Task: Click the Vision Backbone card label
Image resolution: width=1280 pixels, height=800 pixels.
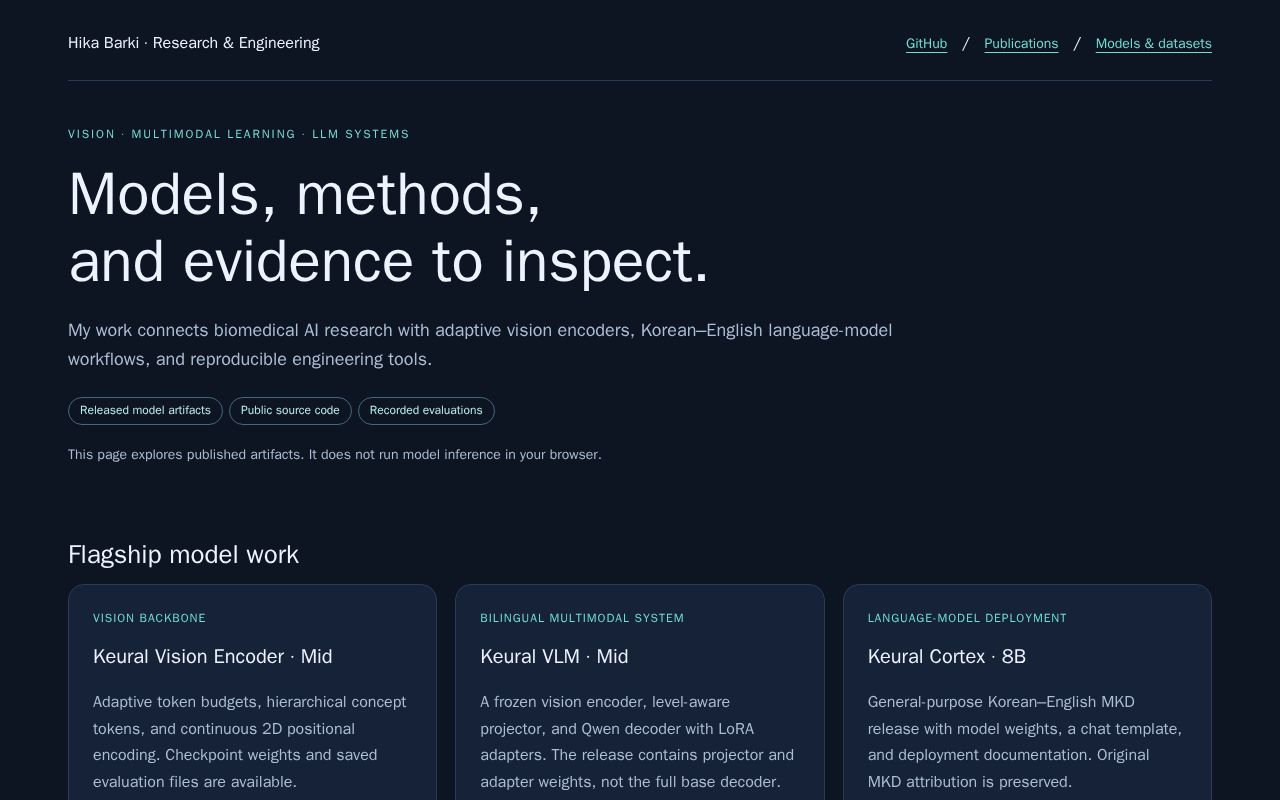Action: point(149,619)
